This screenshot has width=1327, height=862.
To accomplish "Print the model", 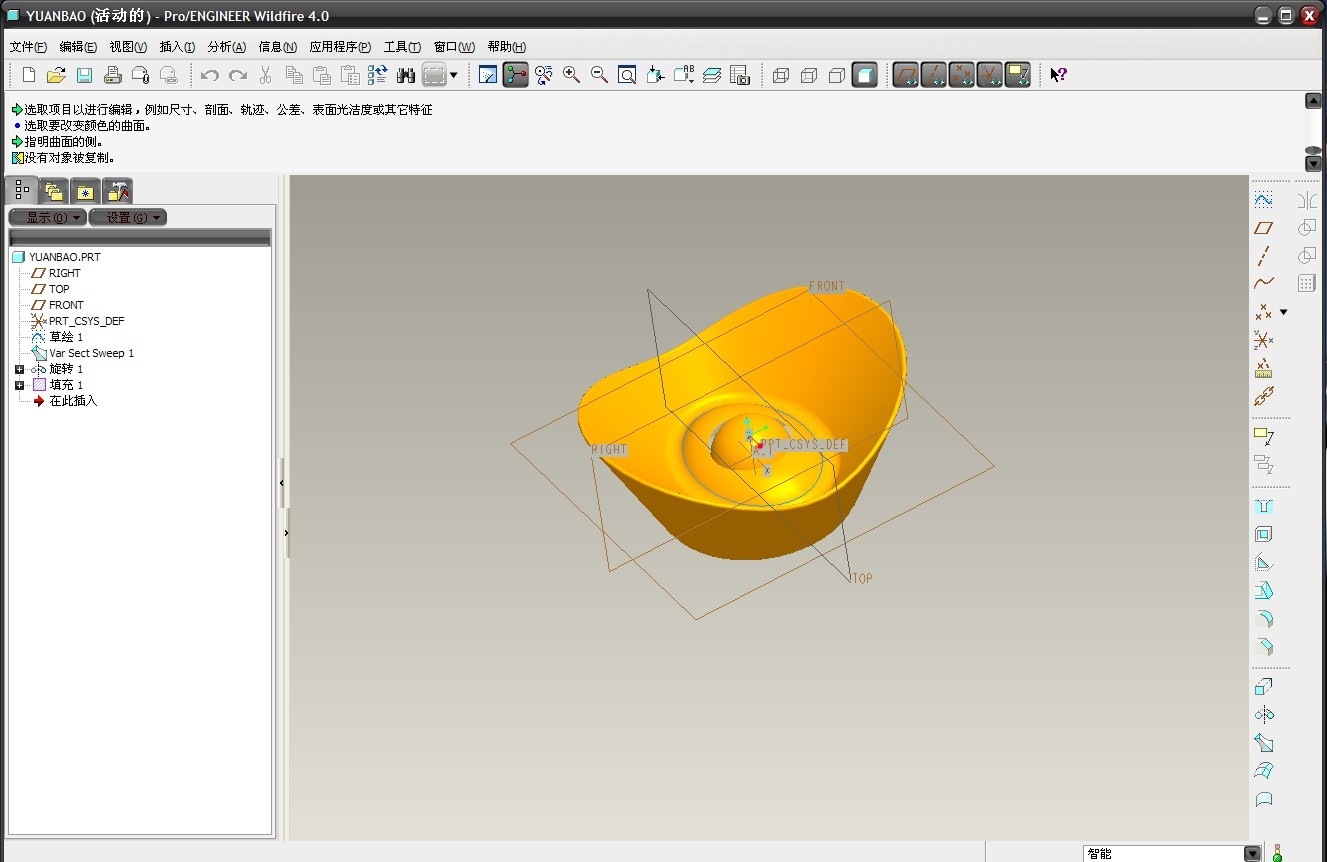I will click(x=113, y=75).
